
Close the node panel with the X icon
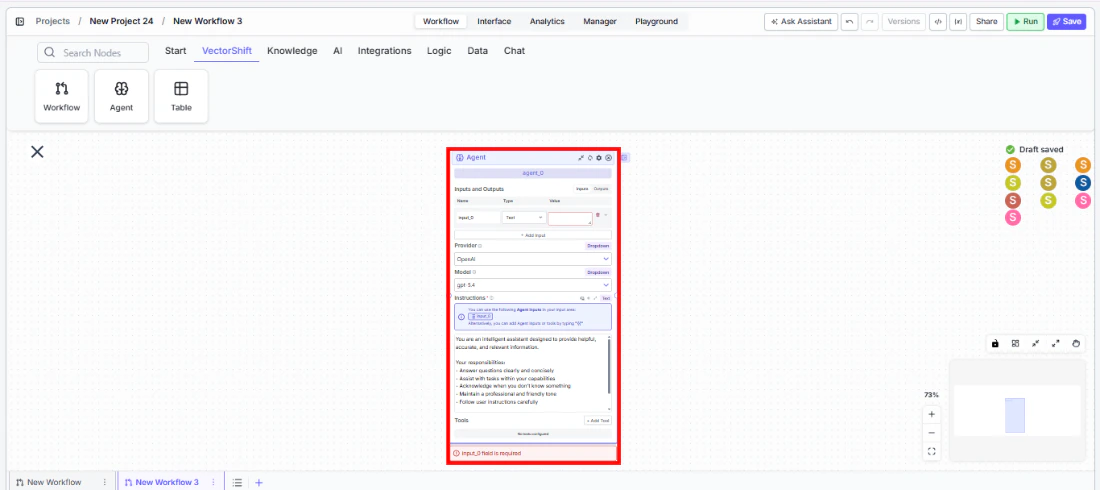click(x=37, y=151)
